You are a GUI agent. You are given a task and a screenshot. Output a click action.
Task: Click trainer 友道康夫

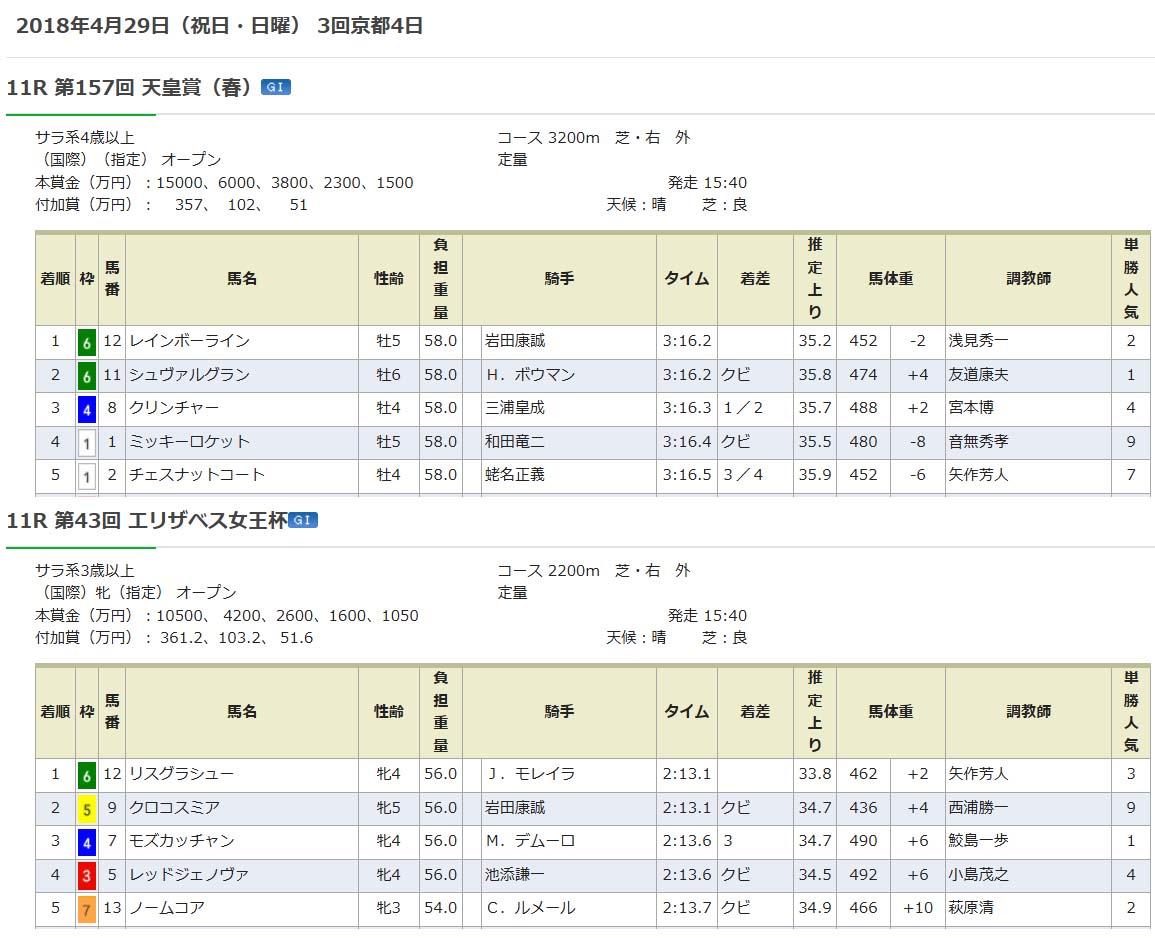click(978, 375)
